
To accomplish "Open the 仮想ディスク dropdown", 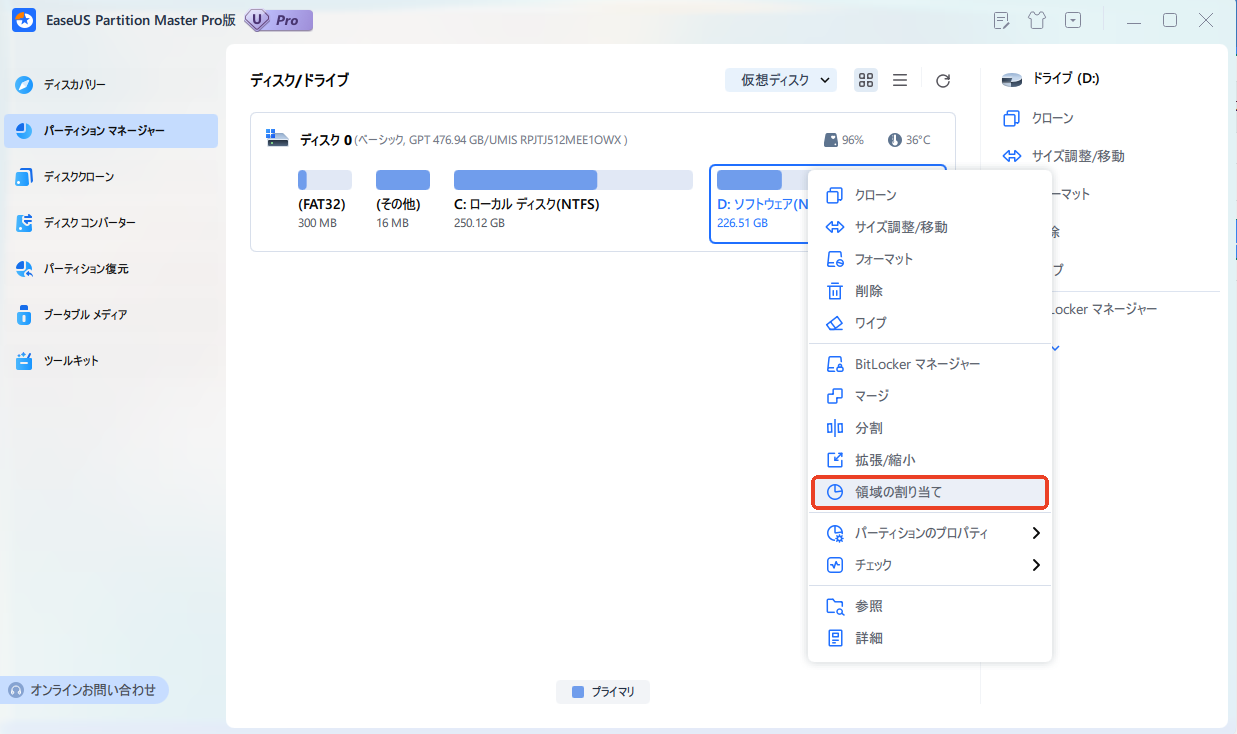I will [x=780, y=81].
